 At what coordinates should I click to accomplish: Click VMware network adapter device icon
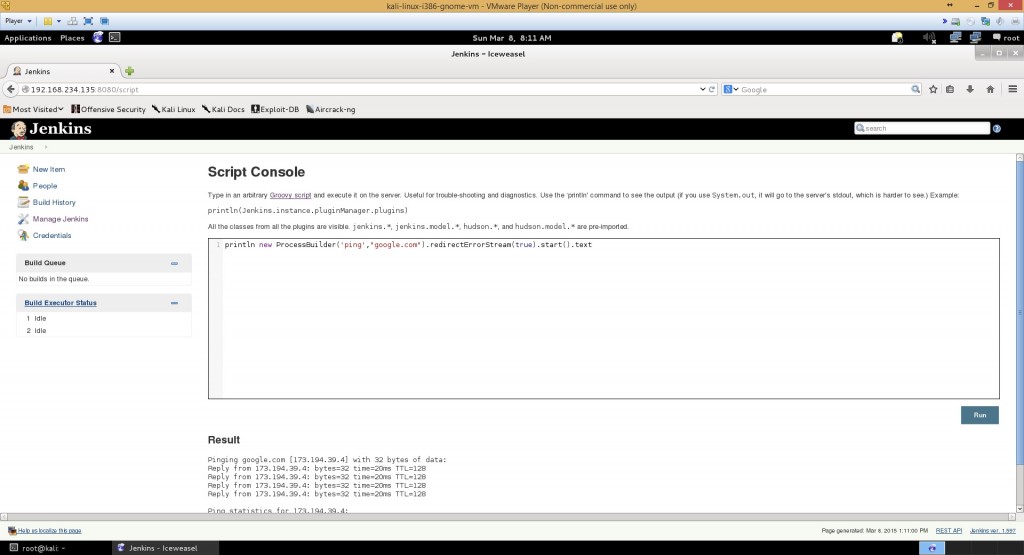point(985,21)
